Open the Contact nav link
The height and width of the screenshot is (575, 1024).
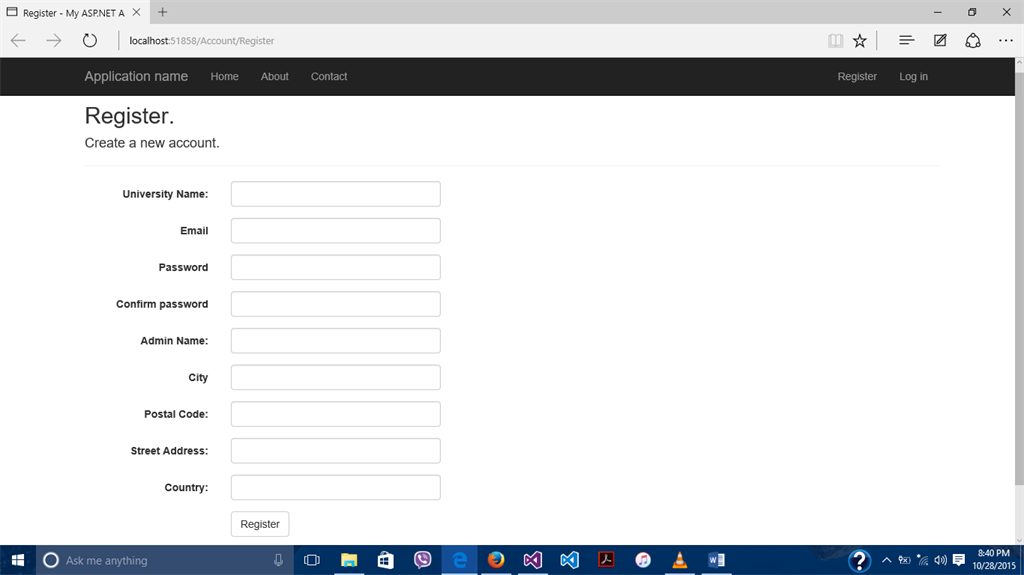coord(328,76)
